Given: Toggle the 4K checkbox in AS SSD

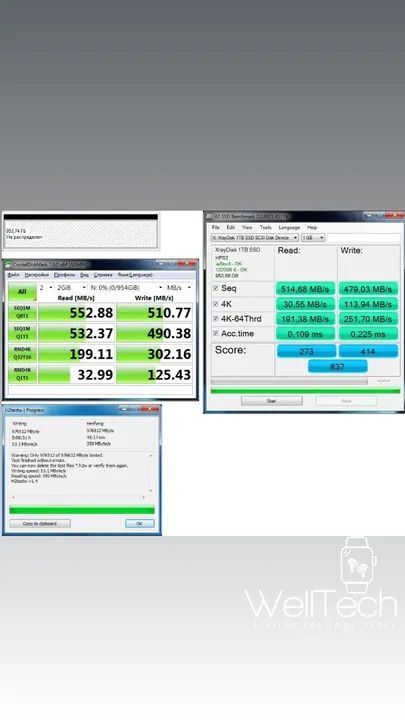Looking at the screenshot, I should (x=216, y=304).
